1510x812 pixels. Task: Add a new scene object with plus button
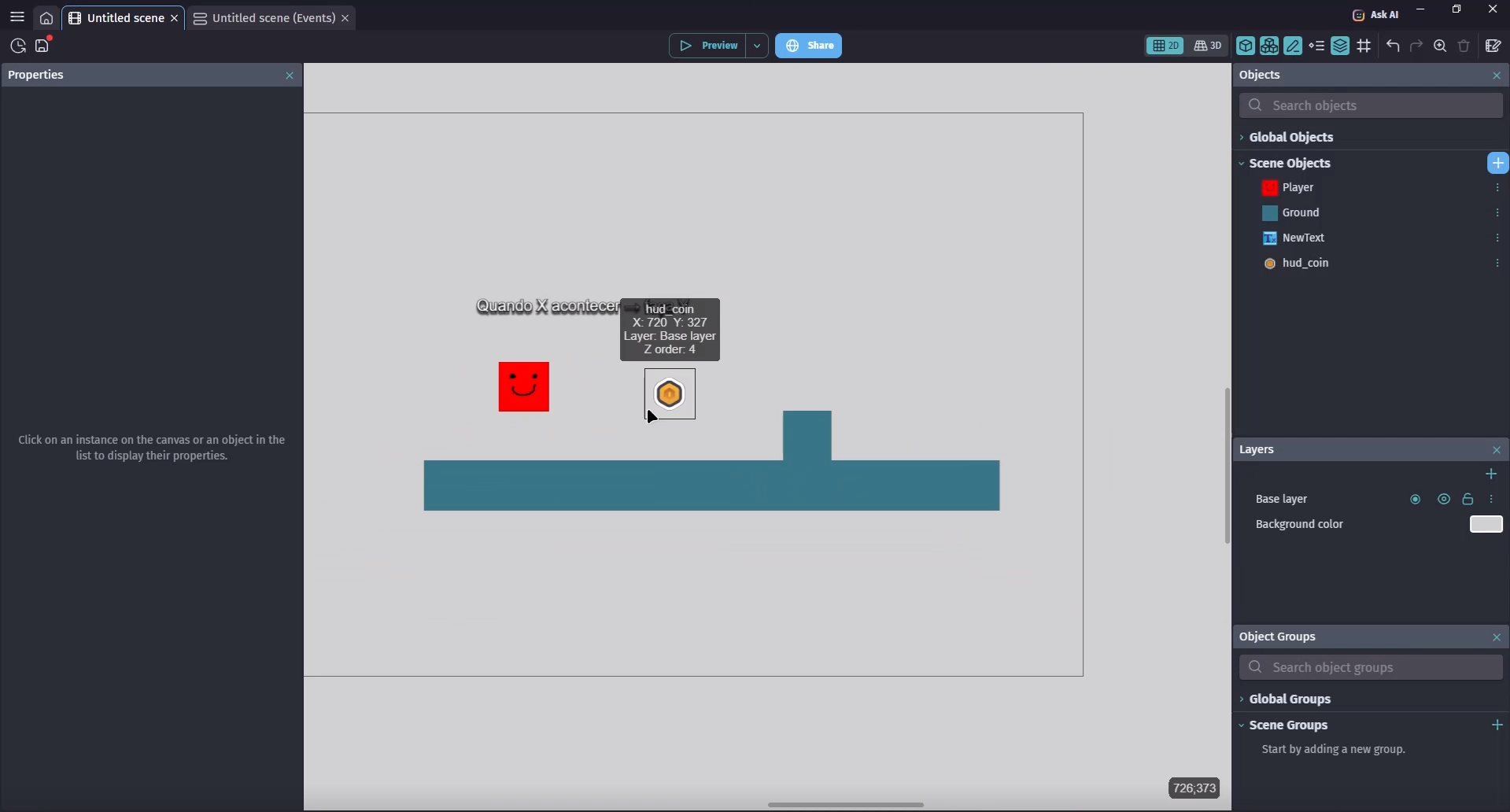point(1498,163)
